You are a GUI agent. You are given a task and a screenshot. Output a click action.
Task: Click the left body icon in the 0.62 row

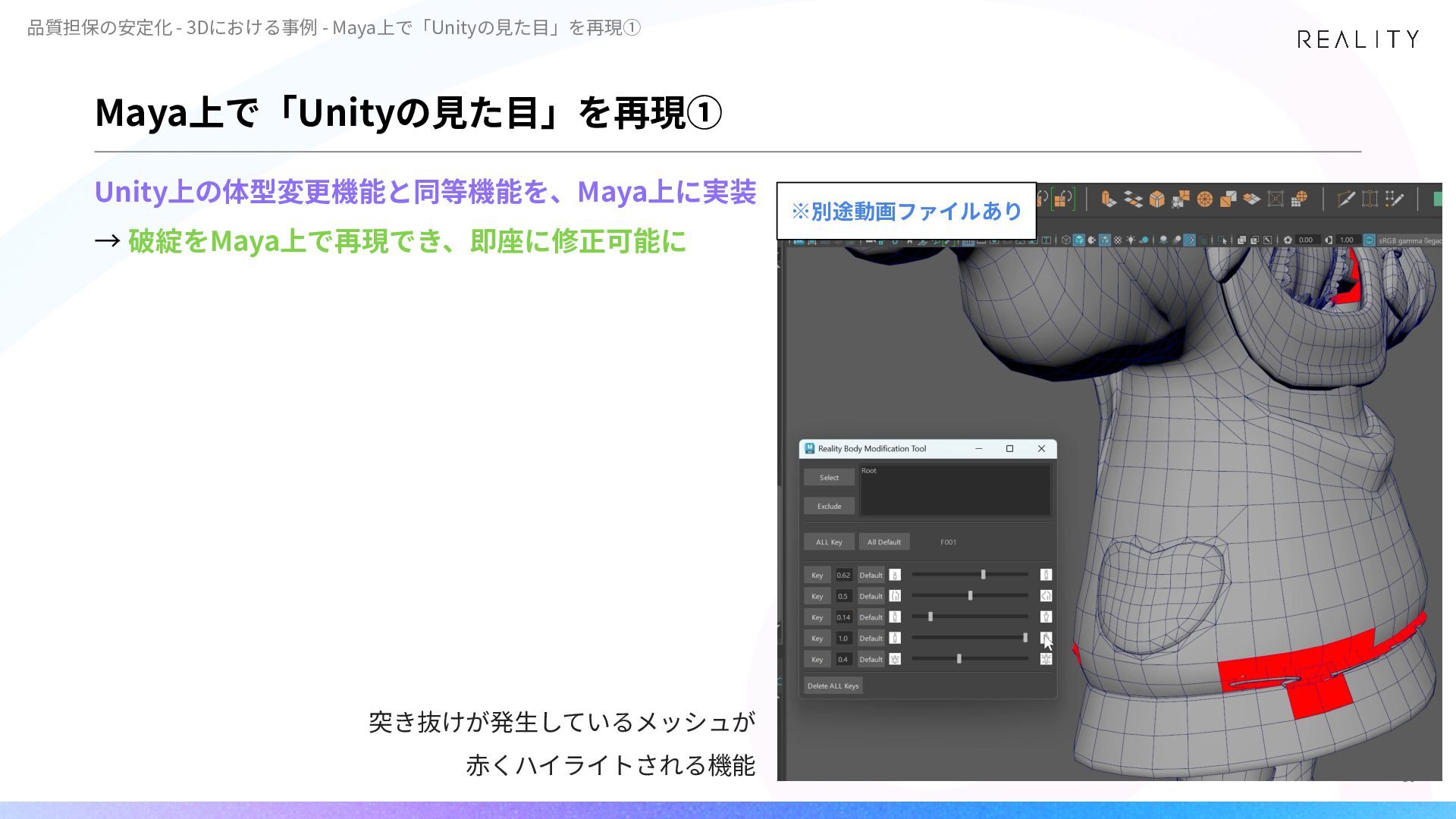[x=895, y=575]
